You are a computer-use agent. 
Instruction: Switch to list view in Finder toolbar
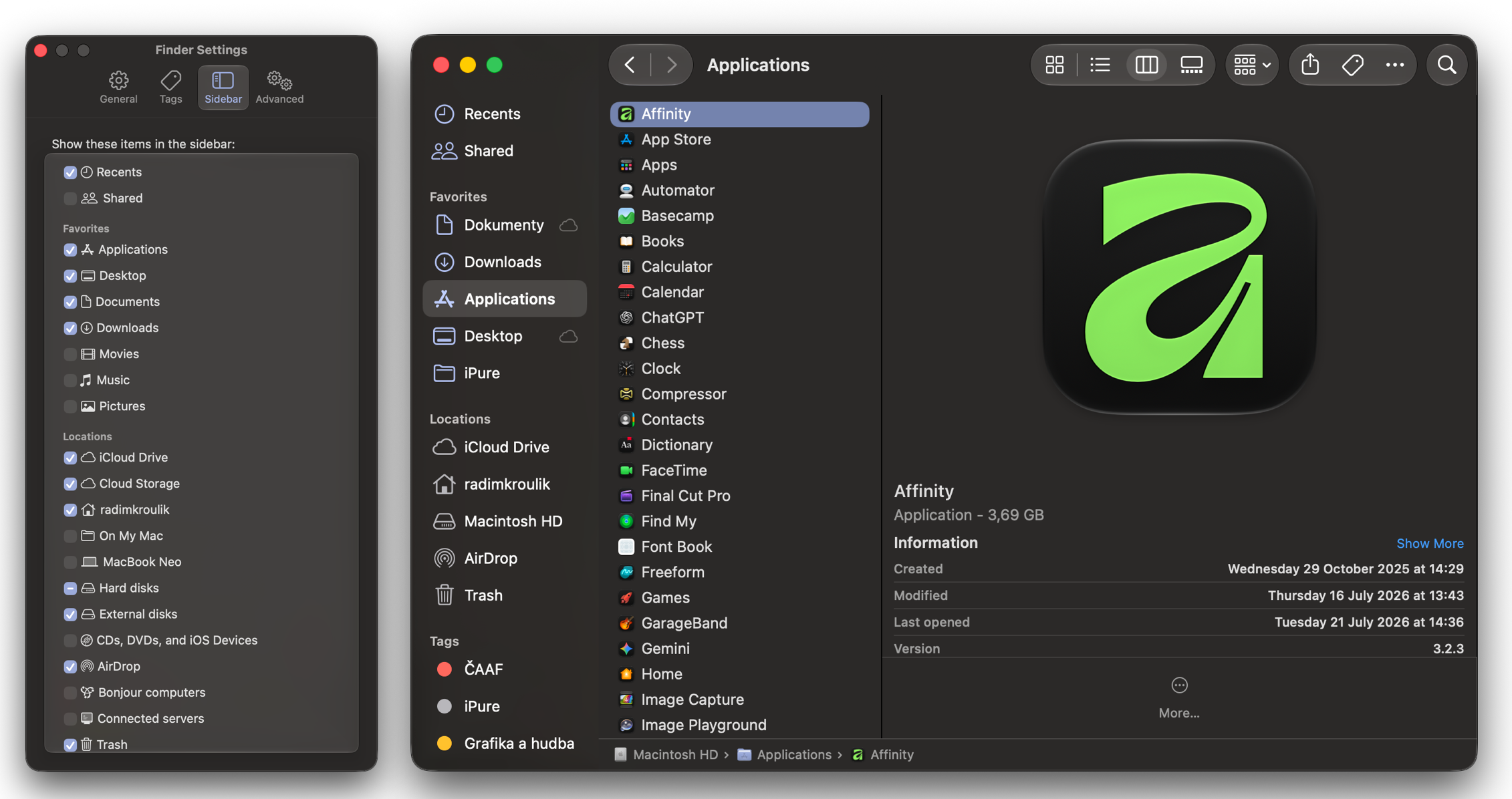1100,65
